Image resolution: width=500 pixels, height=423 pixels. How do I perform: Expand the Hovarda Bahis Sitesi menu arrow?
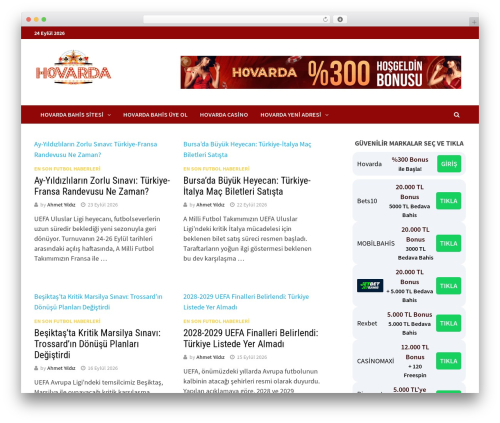[109, 115]
